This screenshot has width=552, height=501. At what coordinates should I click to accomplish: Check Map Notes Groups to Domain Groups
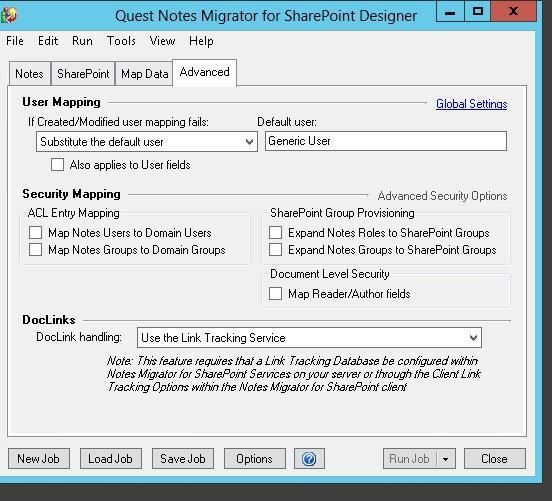tap(36, 250)
